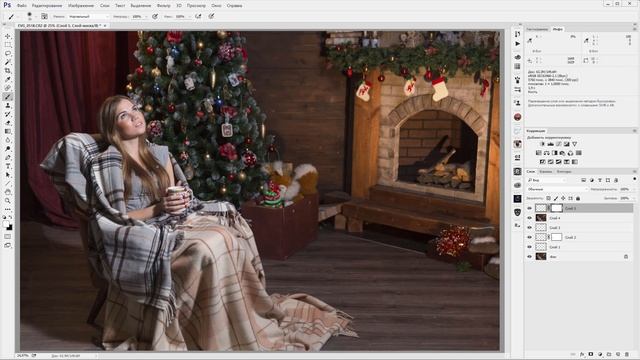
Task: Select the Clone Stamp tool
Action: (x=8, y=105)
